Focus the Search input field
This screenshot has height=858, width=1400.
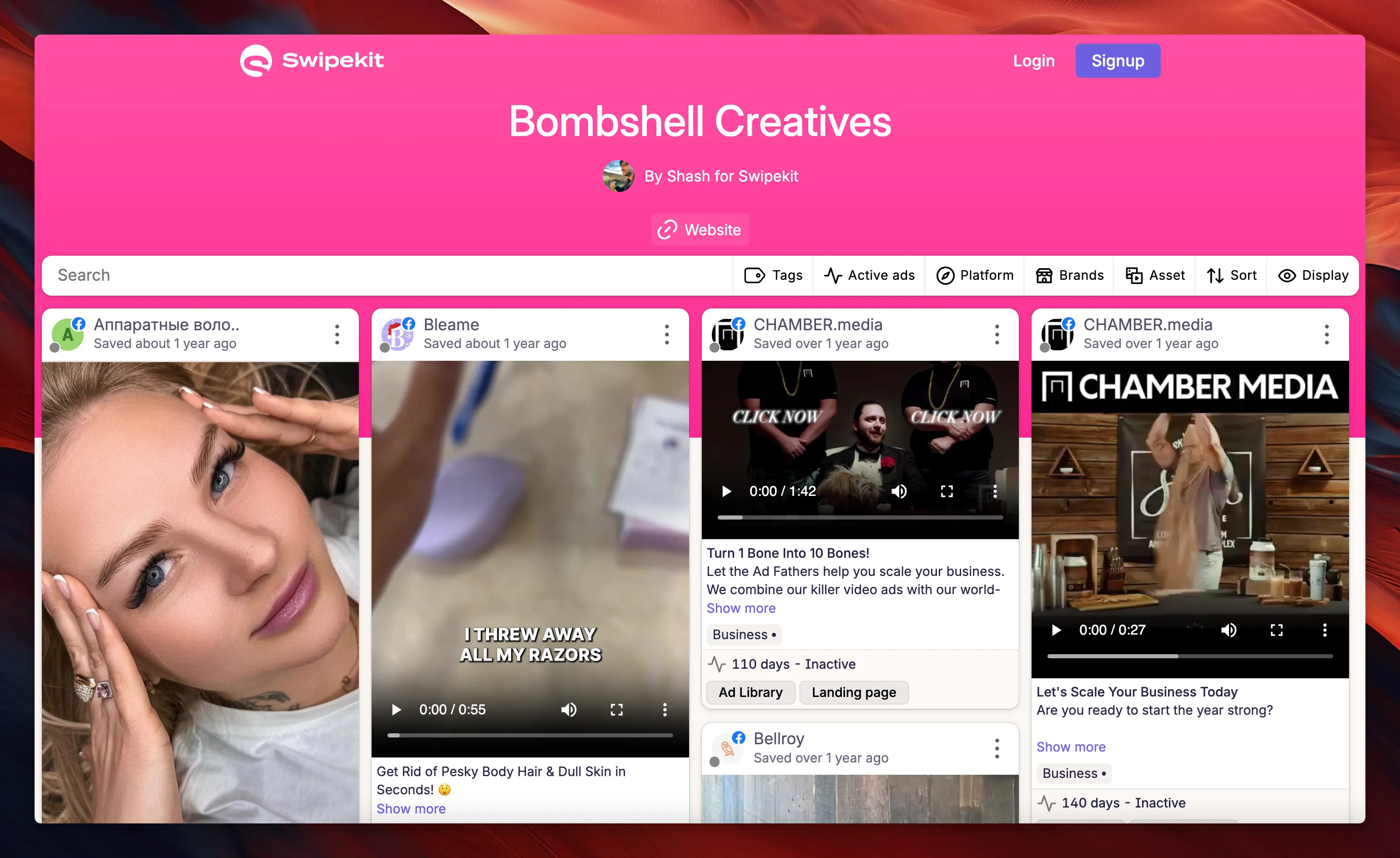388,276
